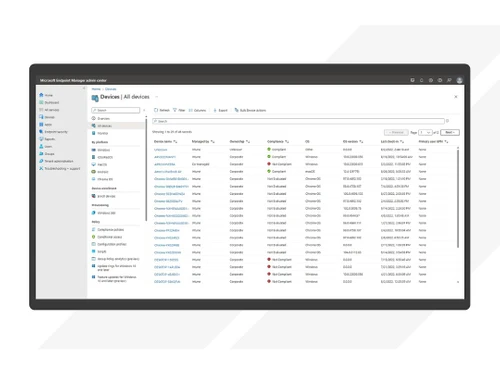The height and width of the screenshot is (375, 500).
Task: Sort by Last check-in column
Action: (393, 142)
